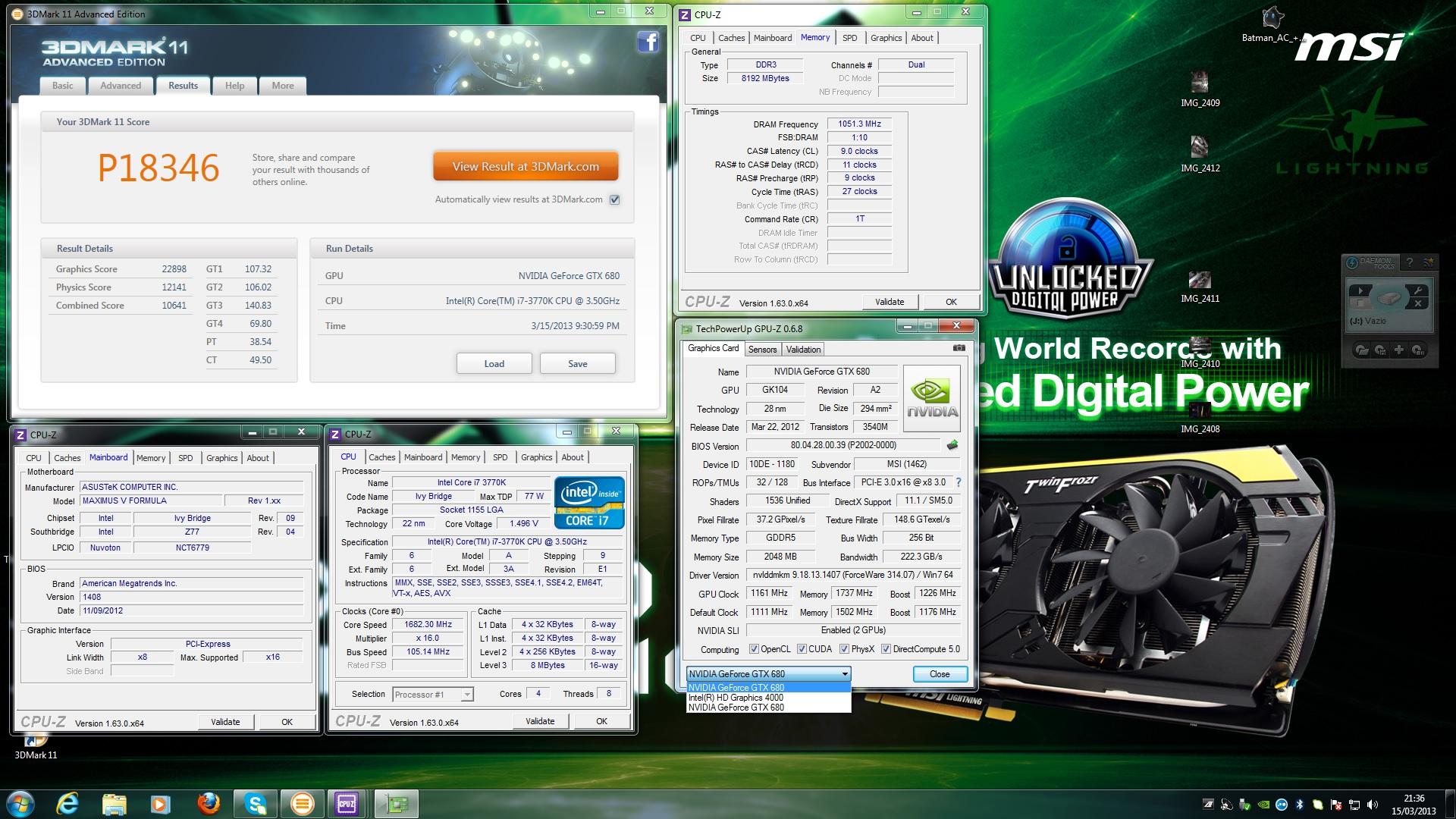The image size is (1456, 819).
Task: Click the Graphics Score value 22898
Action: click(174, 269)
